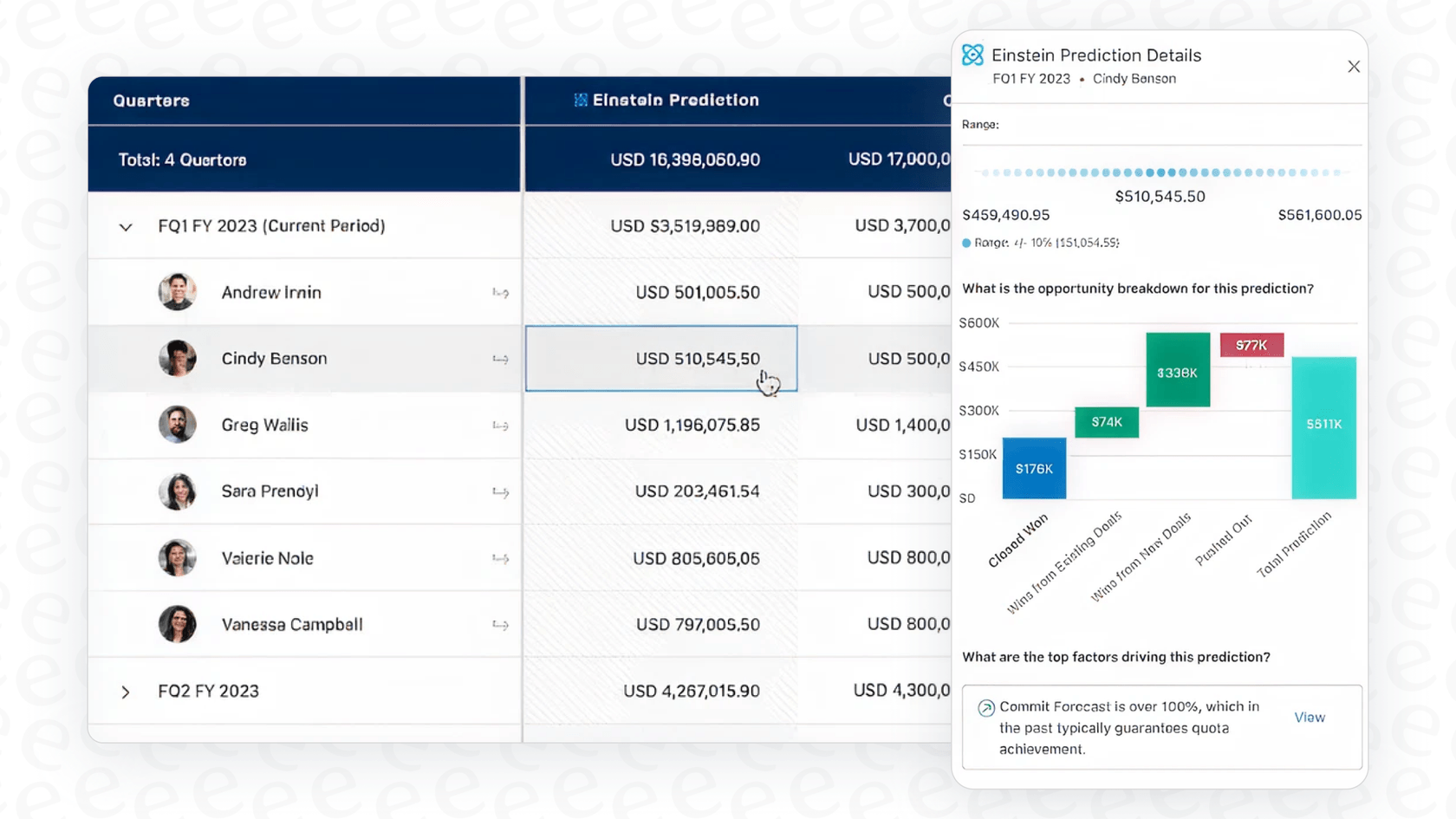Click the $176K Closed Won bar in the chart
1456x819 pixels.
click(x=1033, y=469)
